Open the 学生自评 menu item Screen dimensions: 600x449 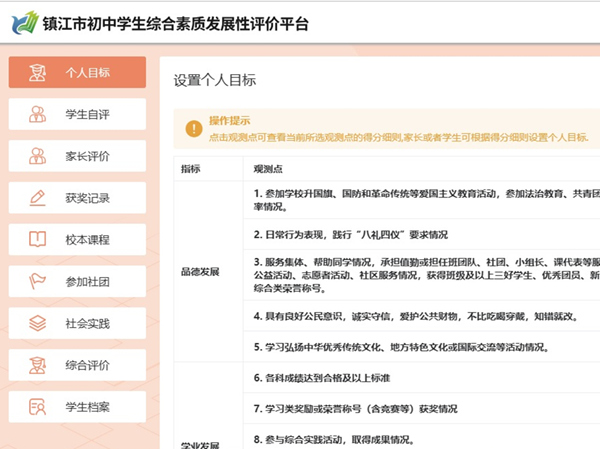tap(87, 114)
